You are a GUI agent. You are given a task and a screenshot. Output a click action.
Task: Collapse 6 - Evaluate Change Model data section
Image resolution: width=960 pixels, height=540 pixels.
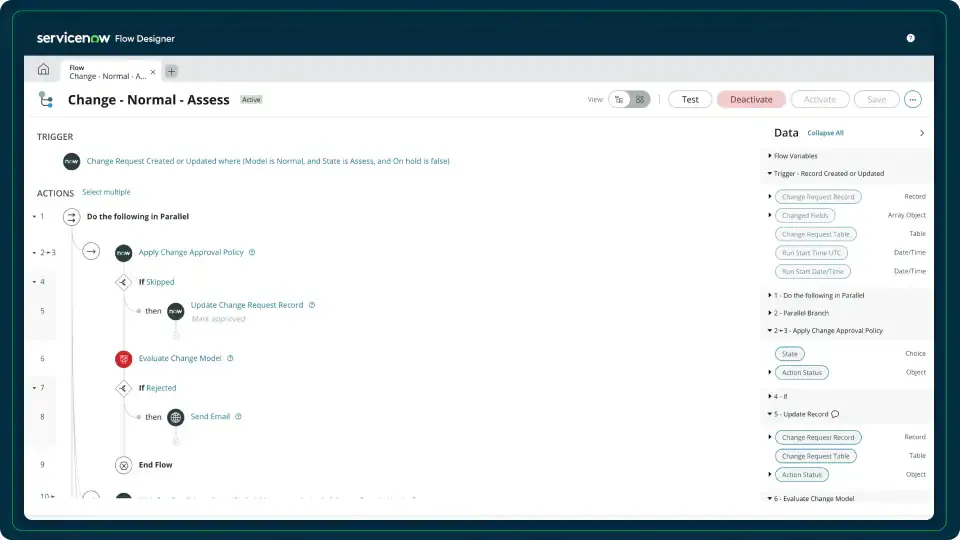click(770, 498)
